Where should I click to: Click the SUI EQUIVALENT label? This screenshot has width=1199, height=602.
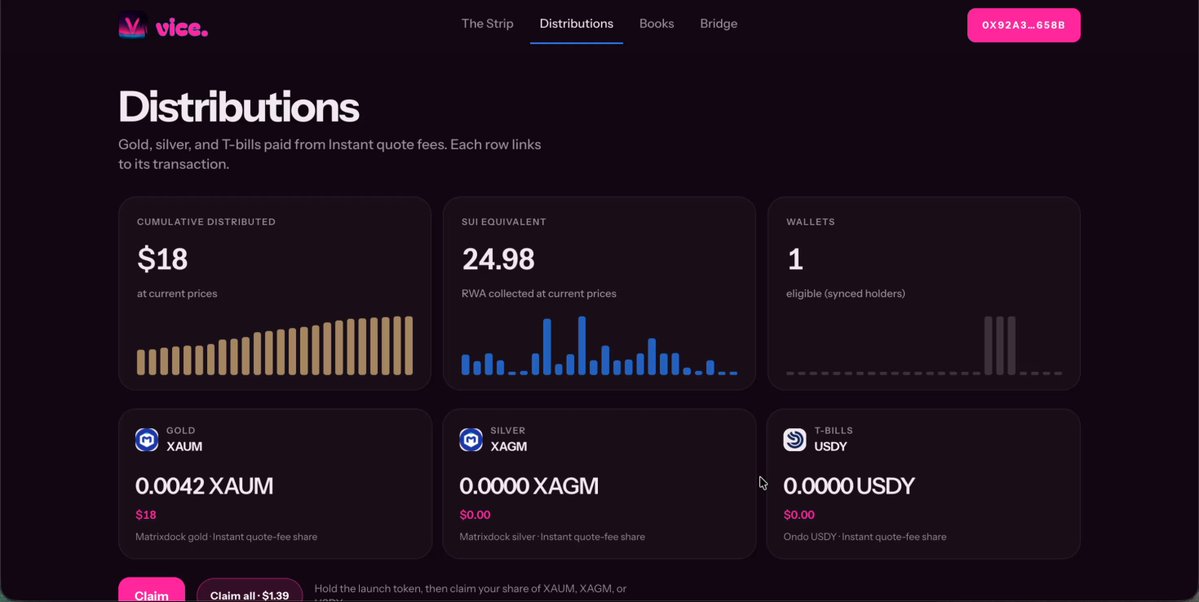tap(504, 222)
